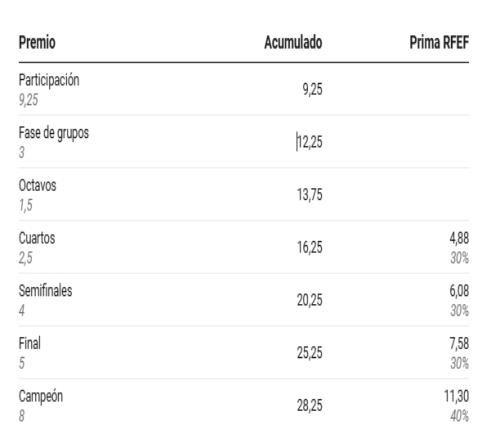Screen dimensions: 500x440
Task: Click the Acumulado column header
Action: tap(293, 42)
